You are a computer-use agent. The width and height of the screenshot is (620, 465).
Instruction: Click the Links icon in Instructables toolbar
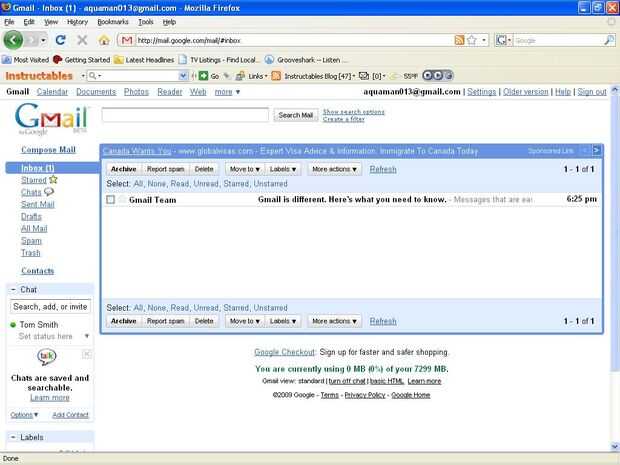pos(240,76)
